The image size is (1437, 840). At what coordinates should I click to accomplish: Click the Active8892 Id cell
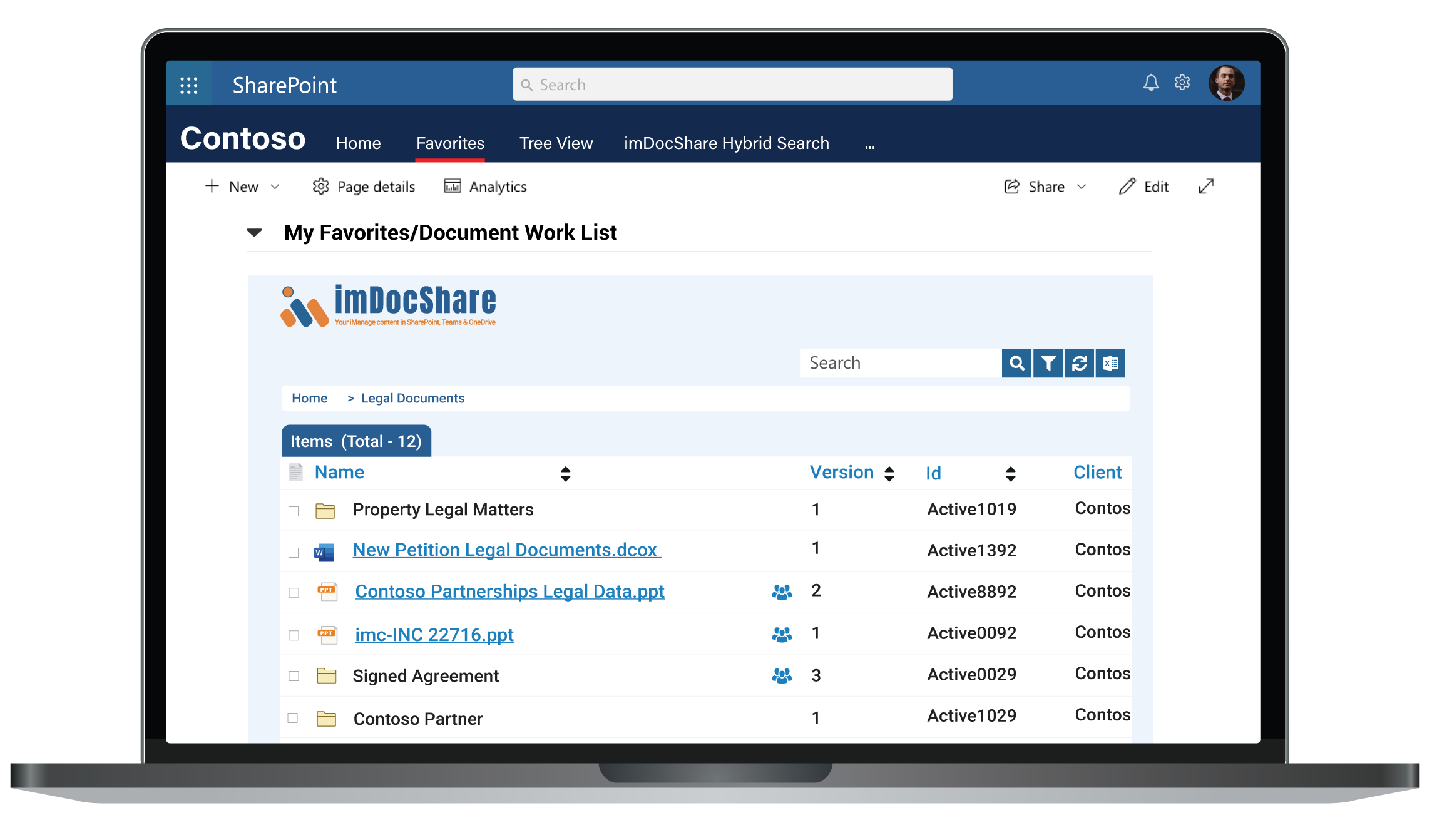971,592
